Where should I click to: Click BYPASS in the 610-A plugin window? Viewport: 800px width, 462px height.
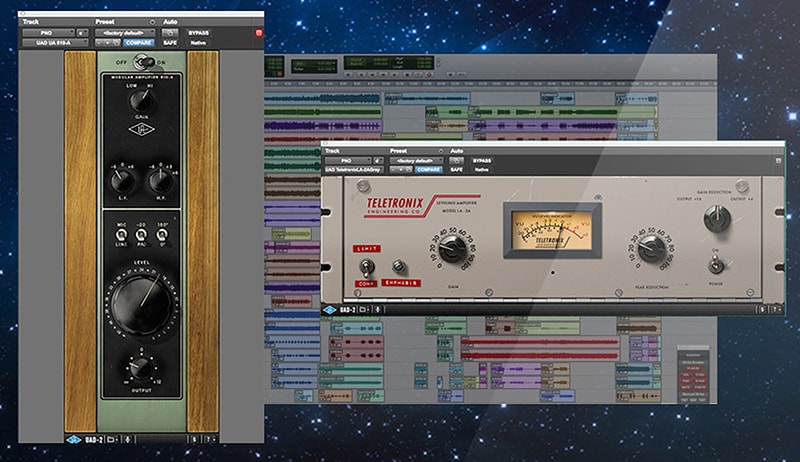pyautogui.click(x=198, y=33)
